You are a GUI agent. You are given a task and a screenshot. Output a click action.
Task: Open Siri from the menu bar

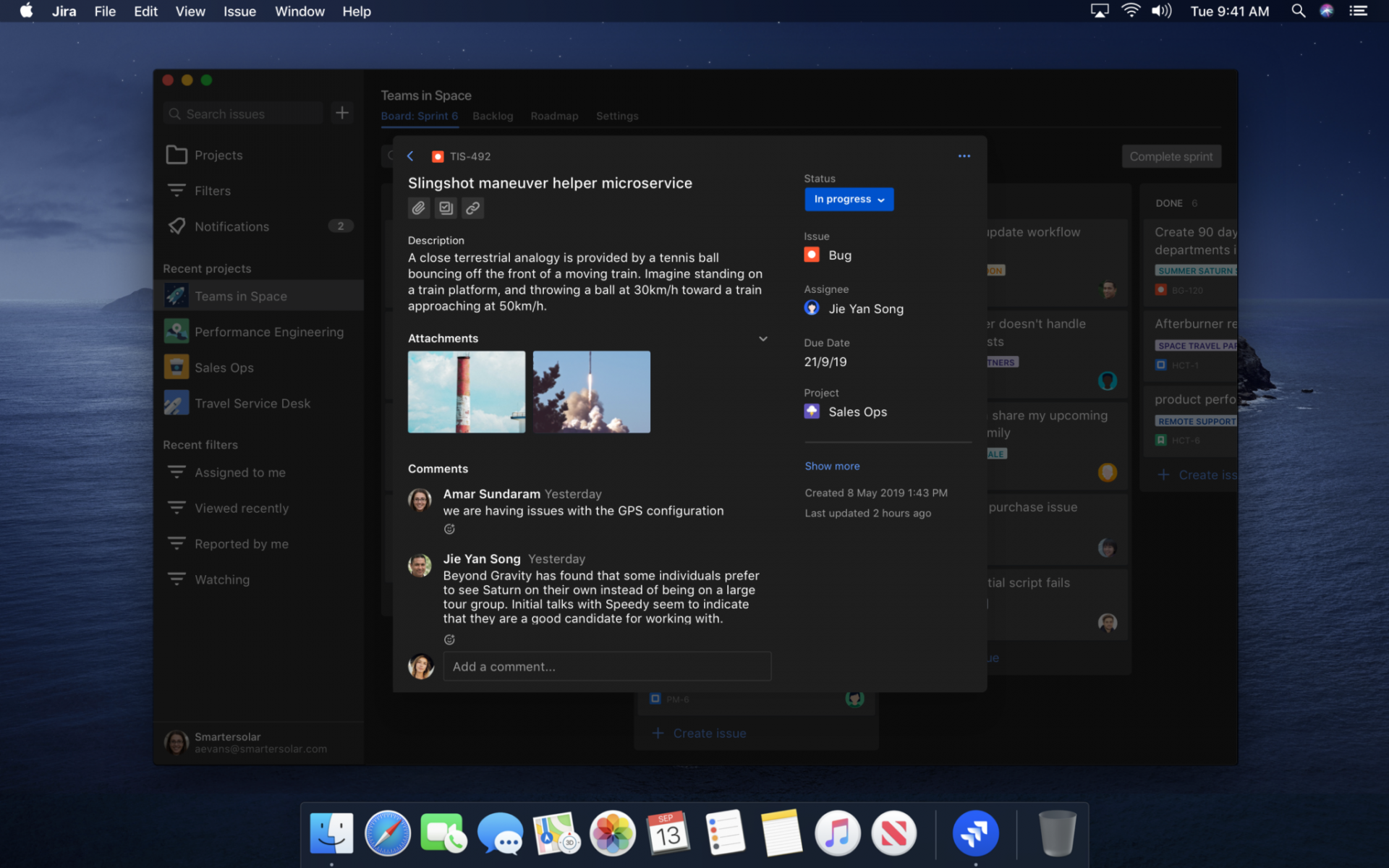[1327, 11]
